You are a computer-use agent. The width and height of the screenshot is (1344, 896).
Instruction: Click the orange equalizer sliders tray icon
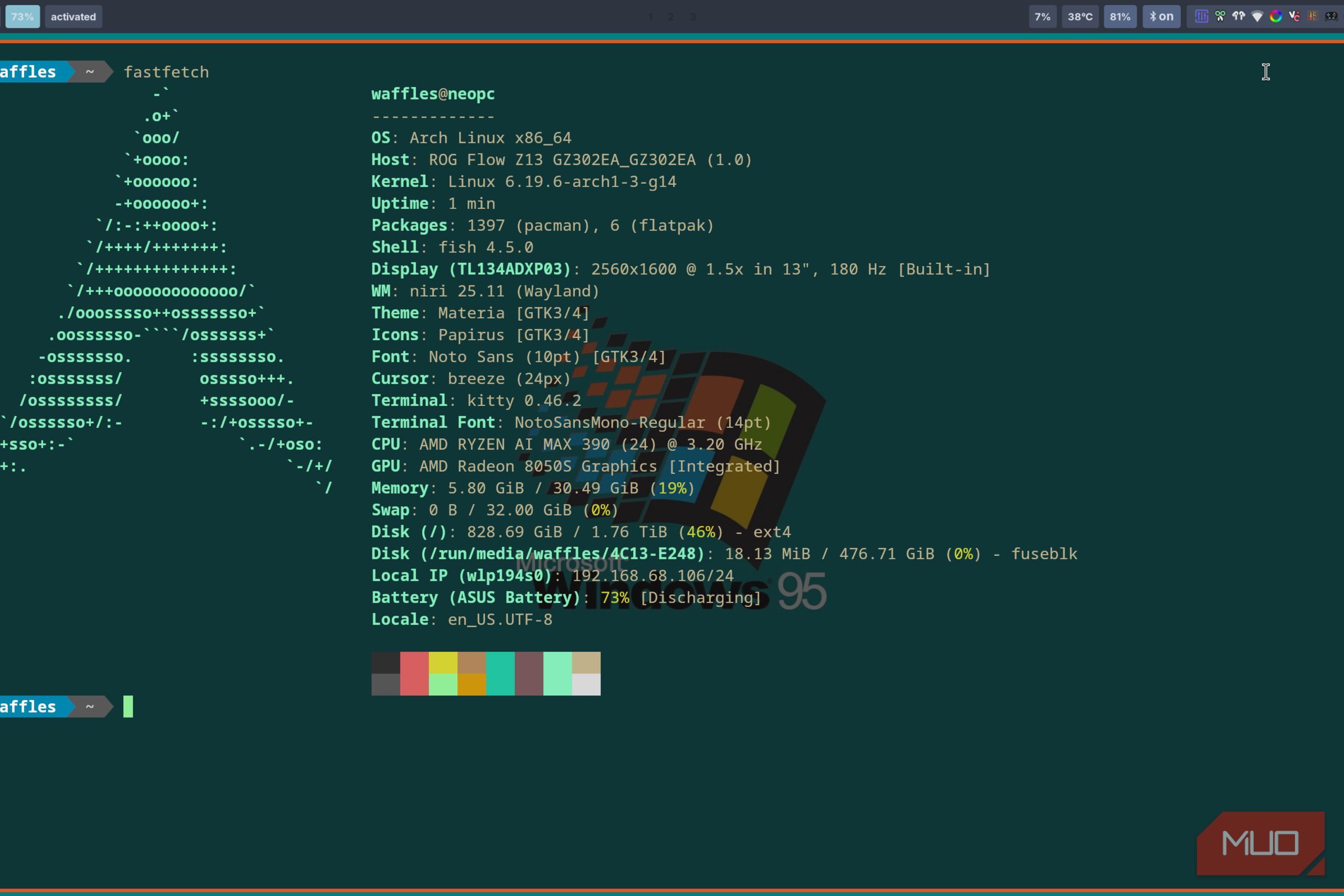tap(1312, 17)
